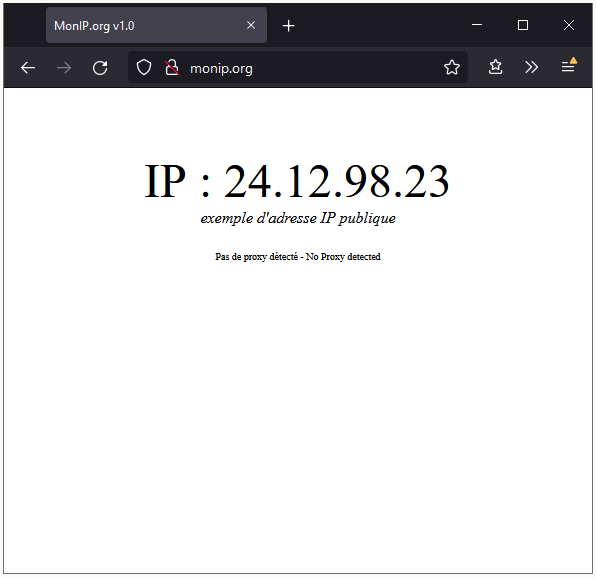Bookmark this page with the star icon
The width and height of the screenshot is (596, 578).
pyautogui.click(x=452, y=68)
